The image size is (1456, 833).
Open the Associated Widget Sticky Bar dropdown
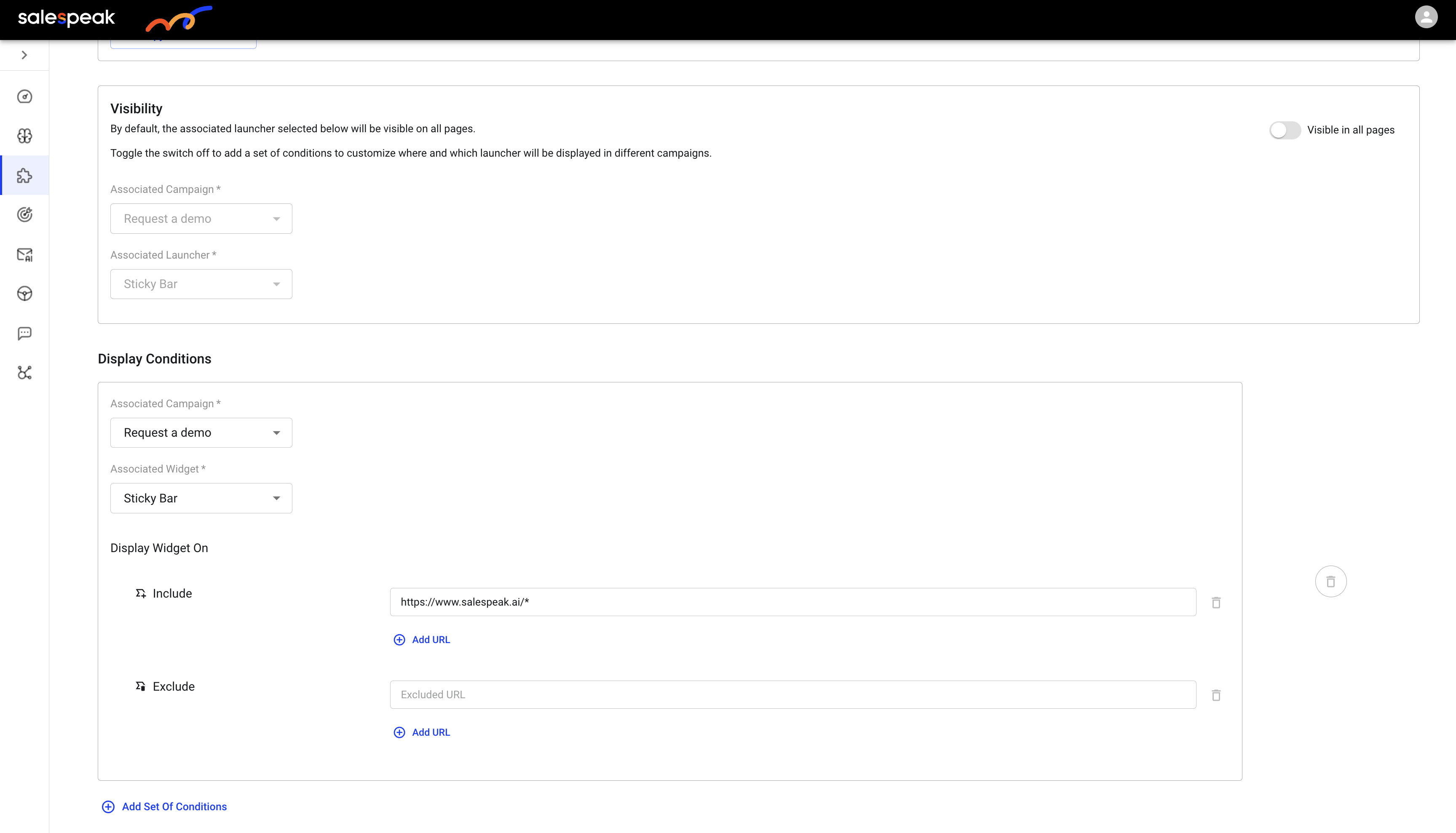point(201,498)
